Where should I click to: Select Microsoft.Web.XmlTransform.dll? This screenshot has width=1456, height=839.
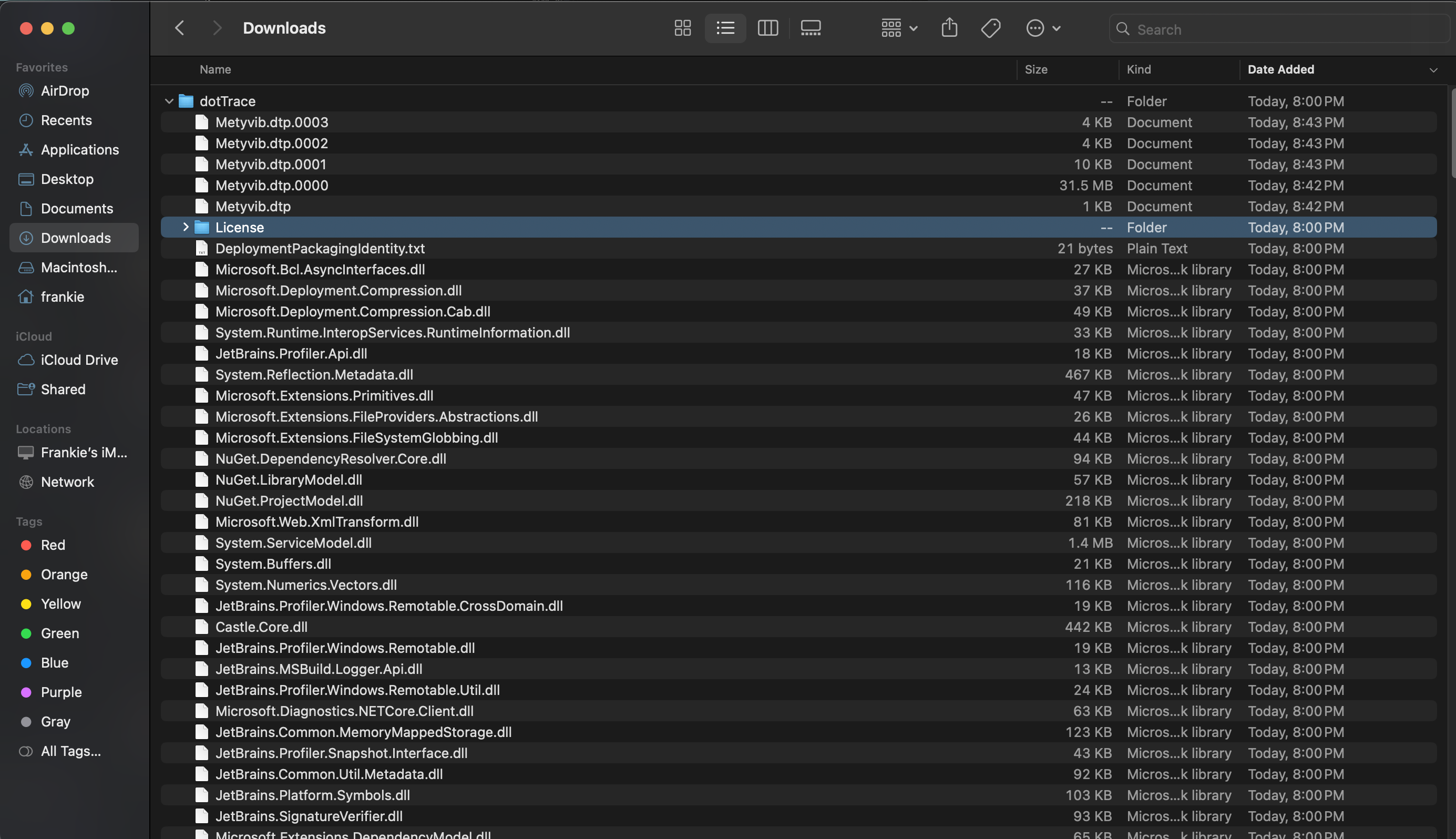tap(798, 521)
